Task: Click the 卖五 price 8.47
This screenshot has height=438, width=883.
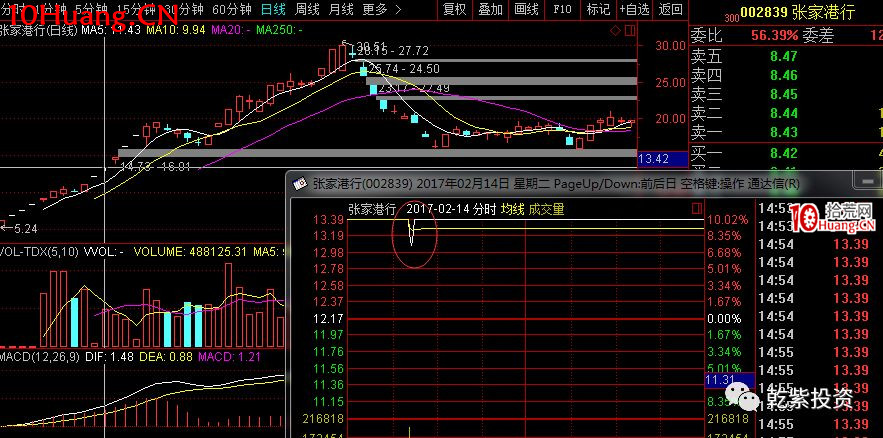Action: [x=783, y=56]
